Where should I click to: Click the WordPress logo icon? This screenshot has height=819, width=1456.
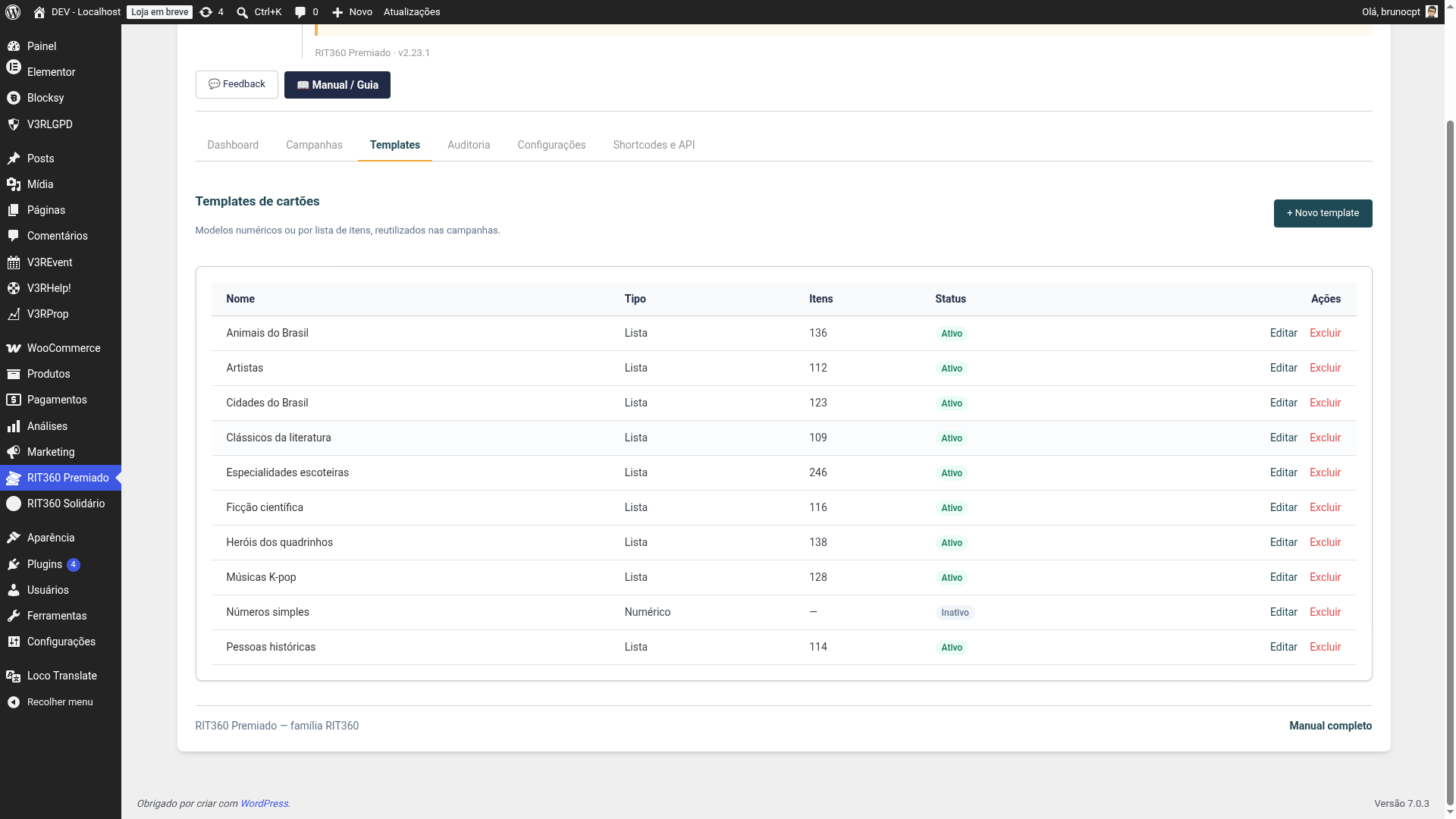pos(12,12)
